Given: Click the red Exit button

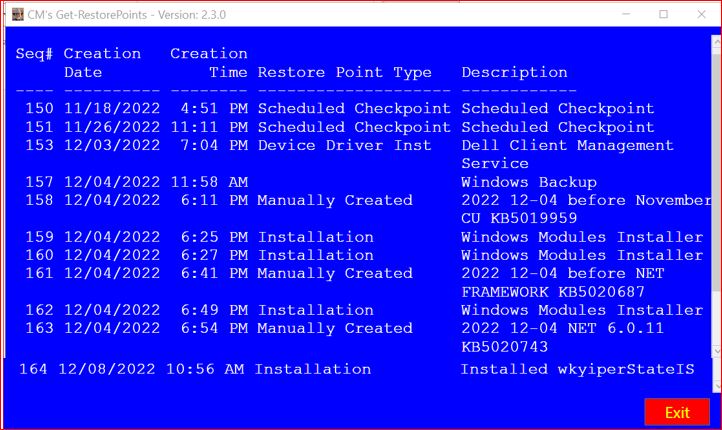Looking at the screenshot, I should click(x=676, y=412).
